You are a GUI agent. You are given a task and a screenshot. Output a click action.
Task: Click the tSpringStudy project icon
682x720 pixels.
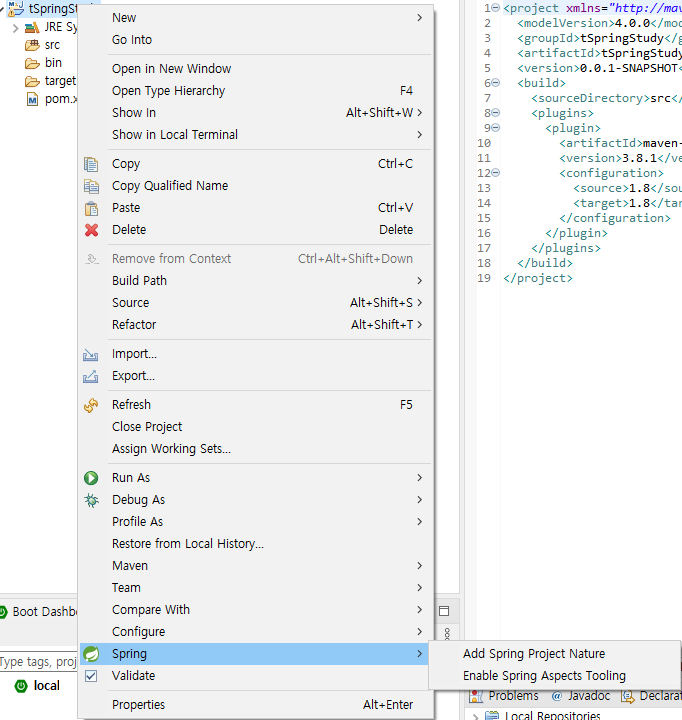(x=16, y=8)
